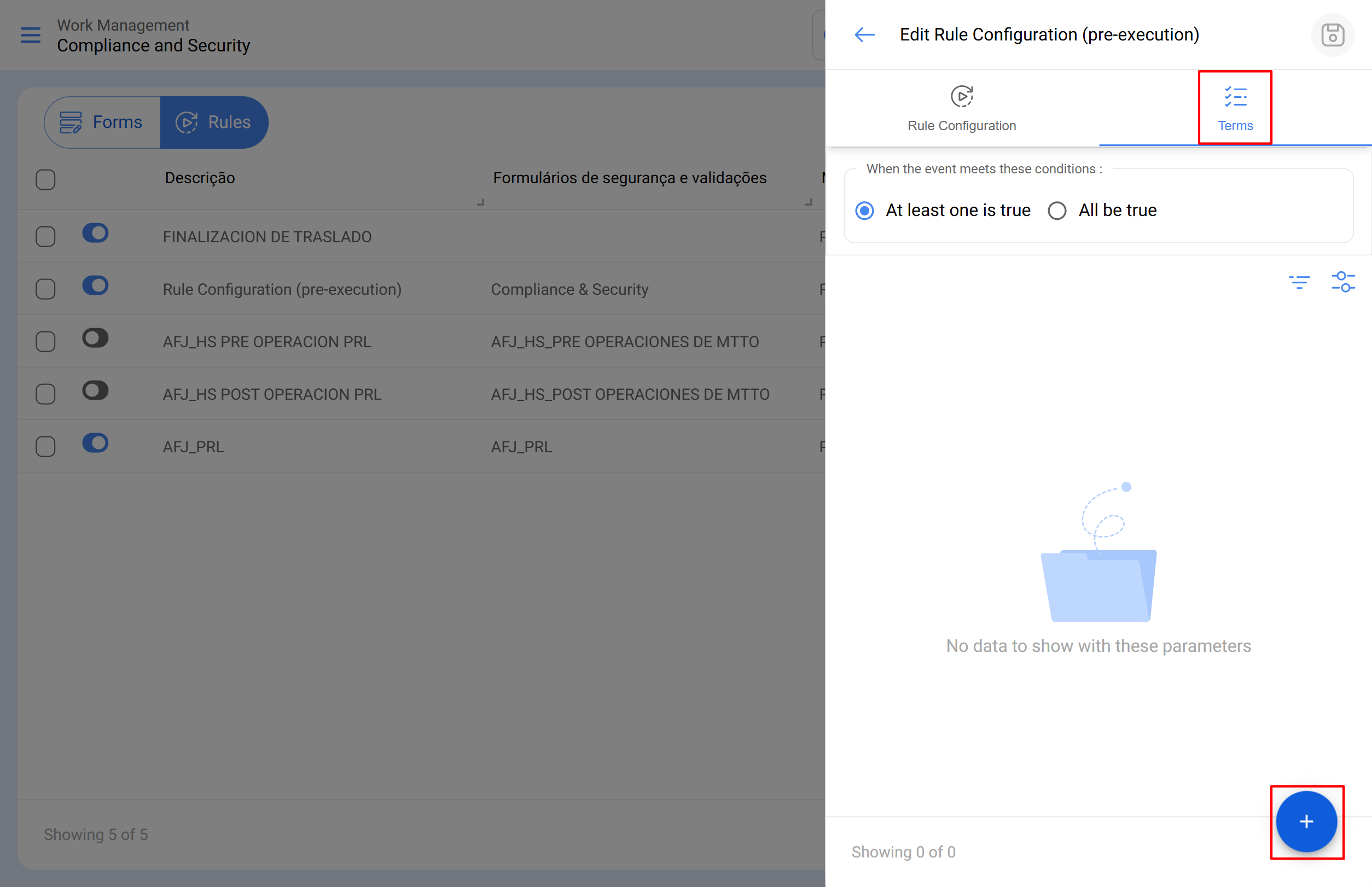This screenshot has height=887, width=1372.
Task: Check the select-all header checkbox
Action: [45, 179]
